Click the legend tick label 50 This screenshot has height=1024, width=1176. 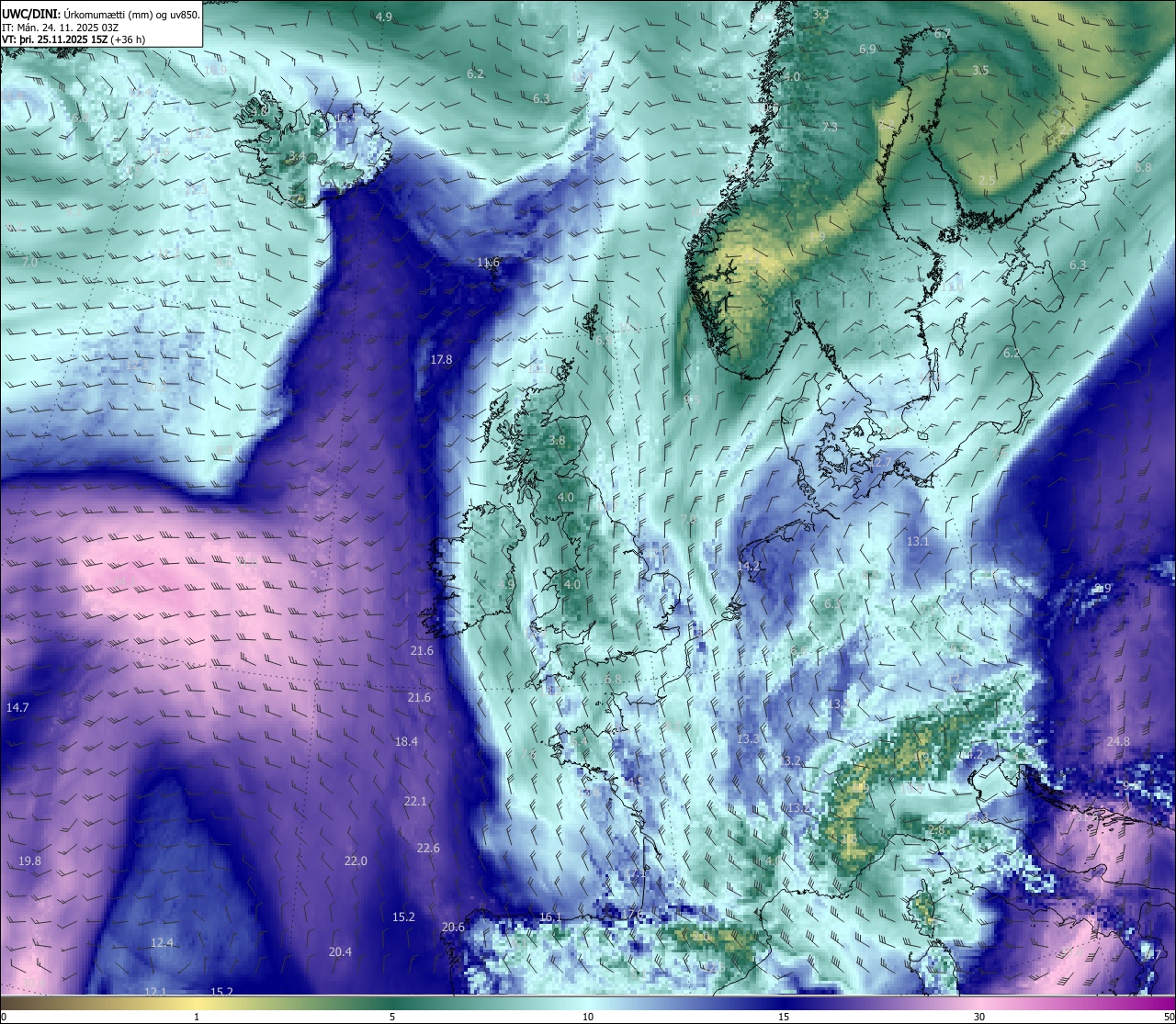tap(1169, 1017)
